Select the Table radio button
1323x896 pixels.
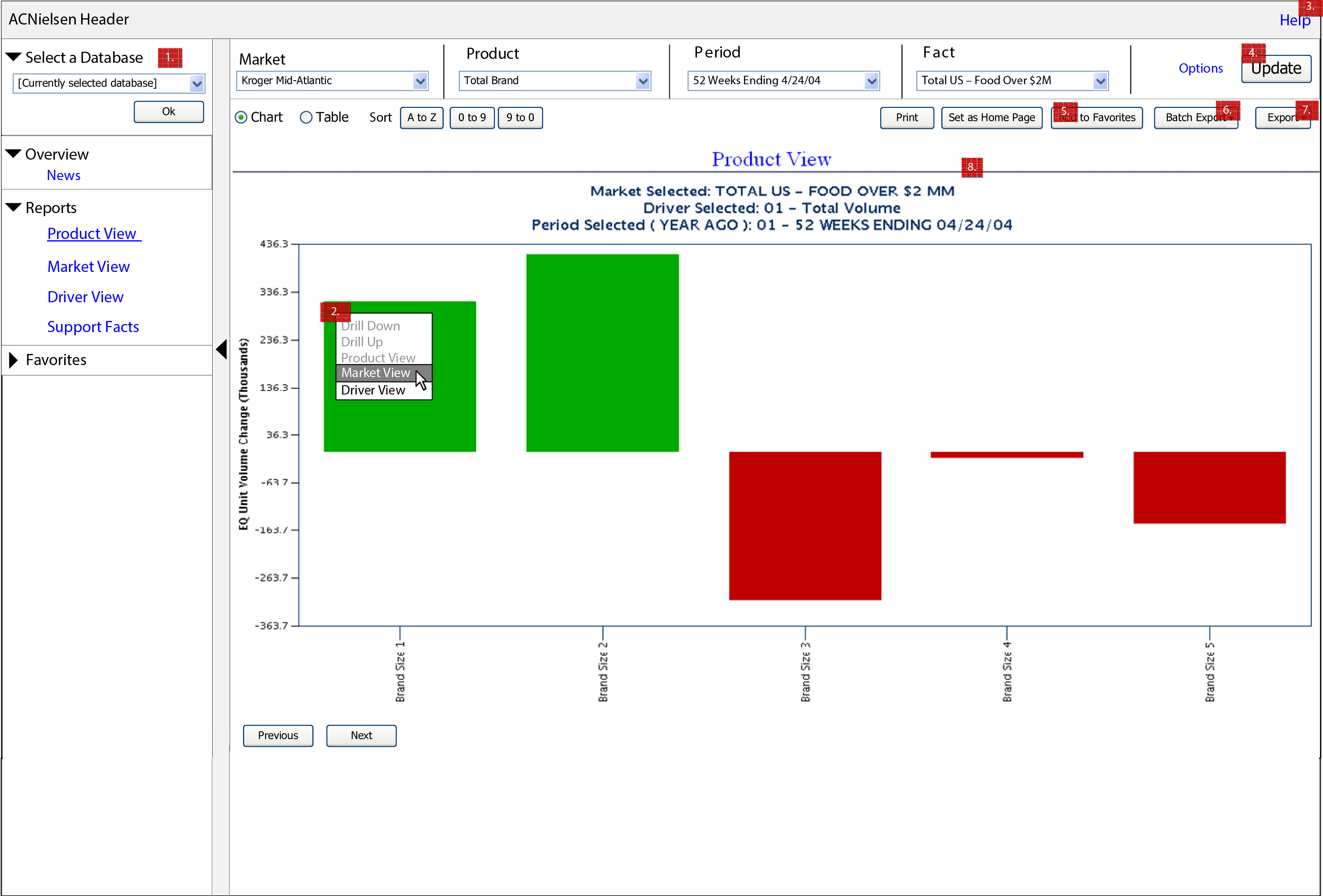click(306, 117)
